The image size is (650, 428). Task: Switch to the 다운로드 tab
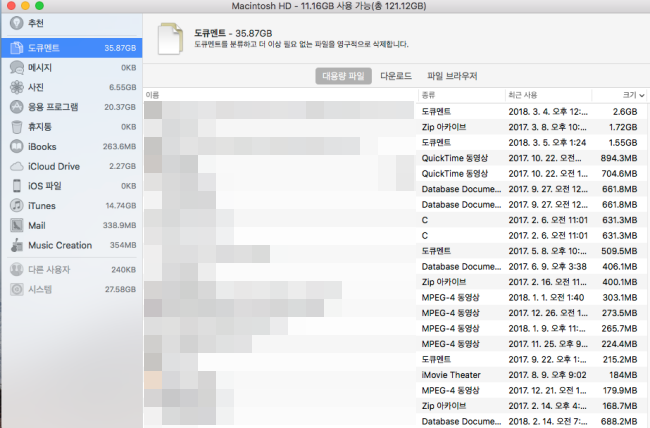click(x=396, y=76)
